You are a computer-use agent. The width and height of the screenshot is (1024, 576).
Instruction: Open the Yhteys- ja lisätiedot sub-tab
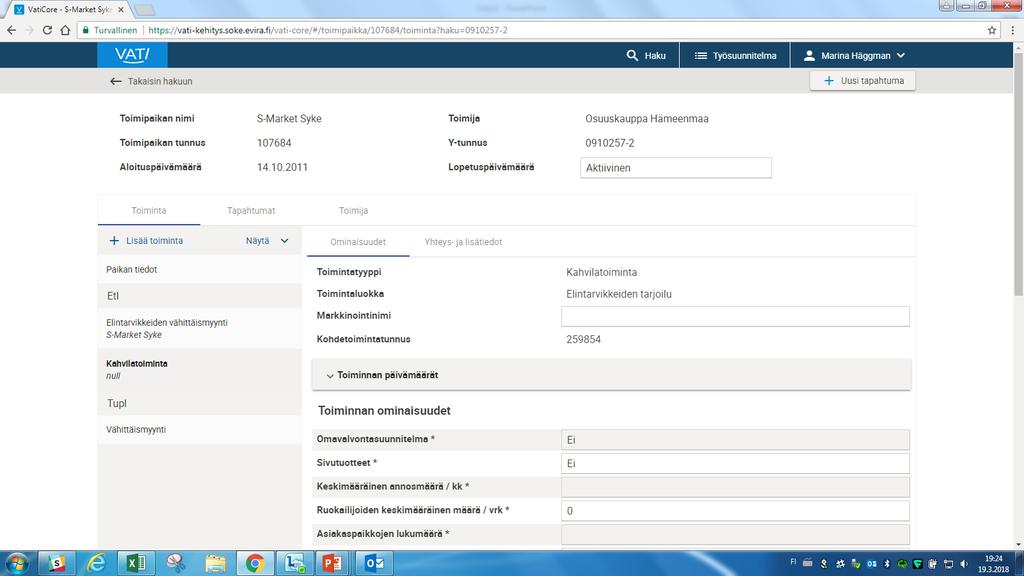[x=463, y=242]
